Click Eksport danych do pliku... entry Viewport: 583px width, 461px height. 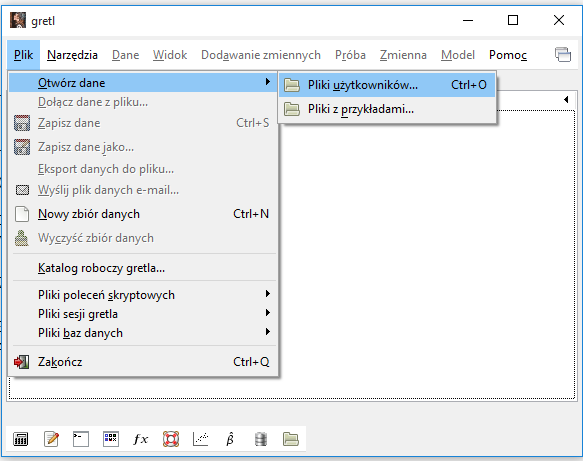click(x=143, y=169)
